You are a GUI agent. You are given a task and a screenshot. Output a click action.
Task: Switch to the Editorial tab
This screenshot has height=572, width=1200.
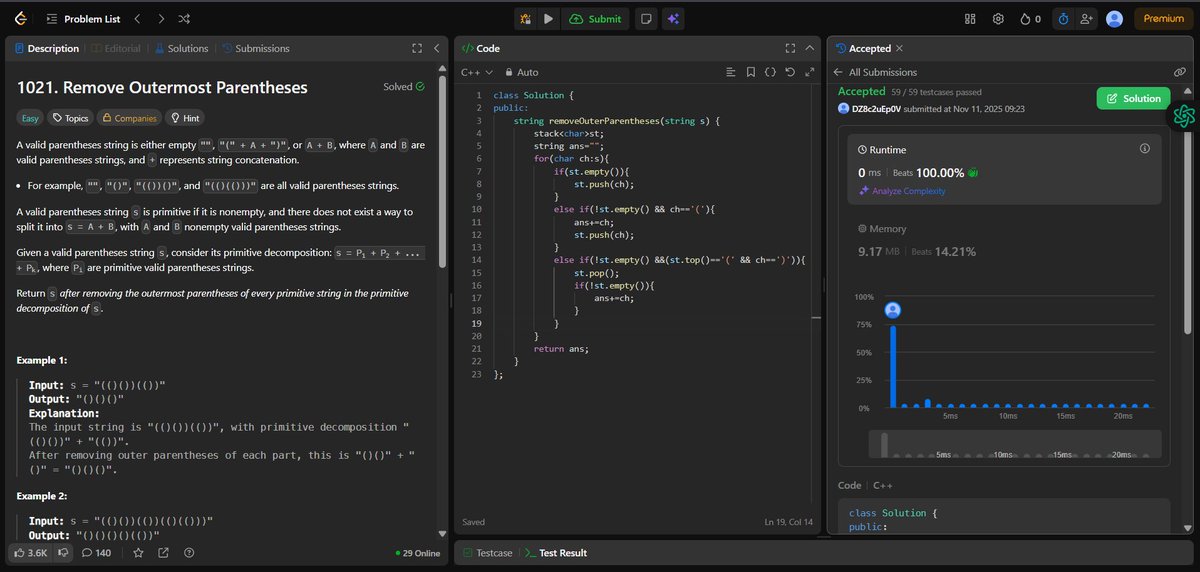point(116,48)
